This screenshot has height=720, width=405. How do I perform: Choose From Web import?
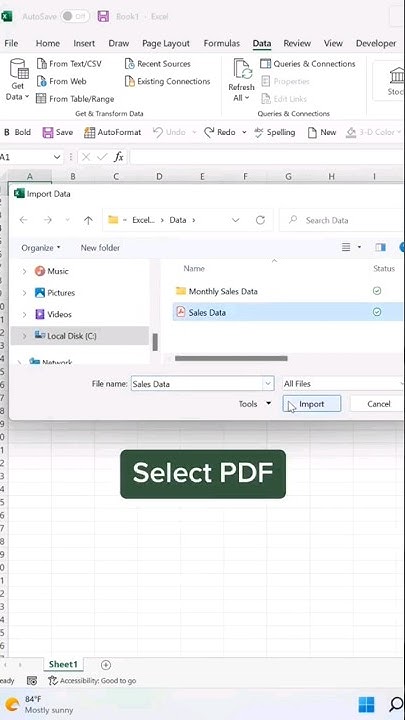(x=62, y=81)
